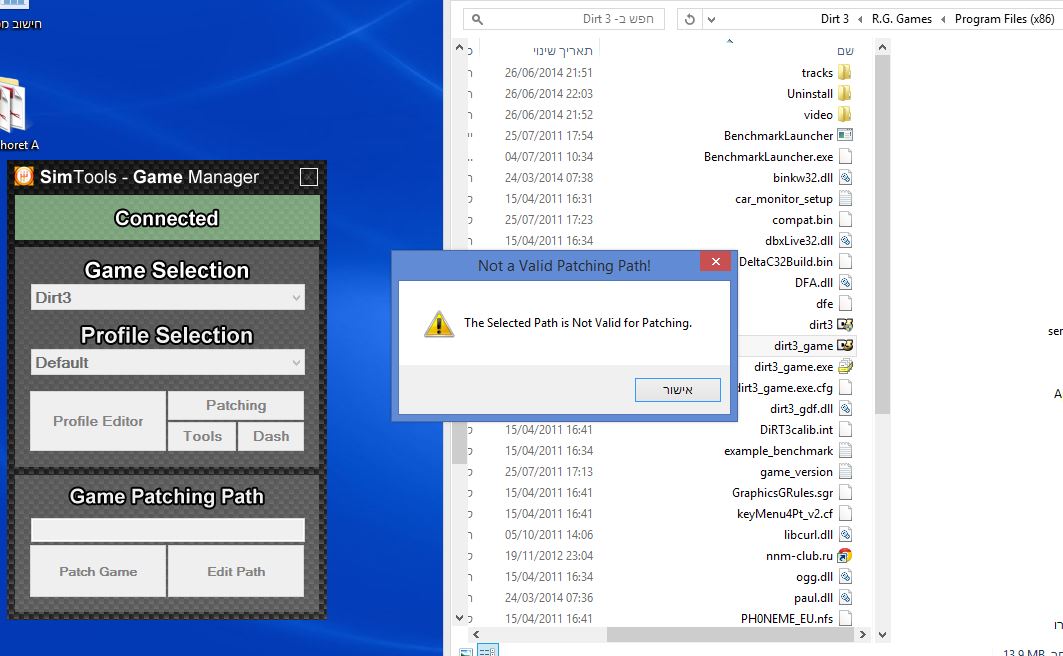Click the tracks folder icon
The height and width of the screenshot is (656, 1063).
coord(845,72)
